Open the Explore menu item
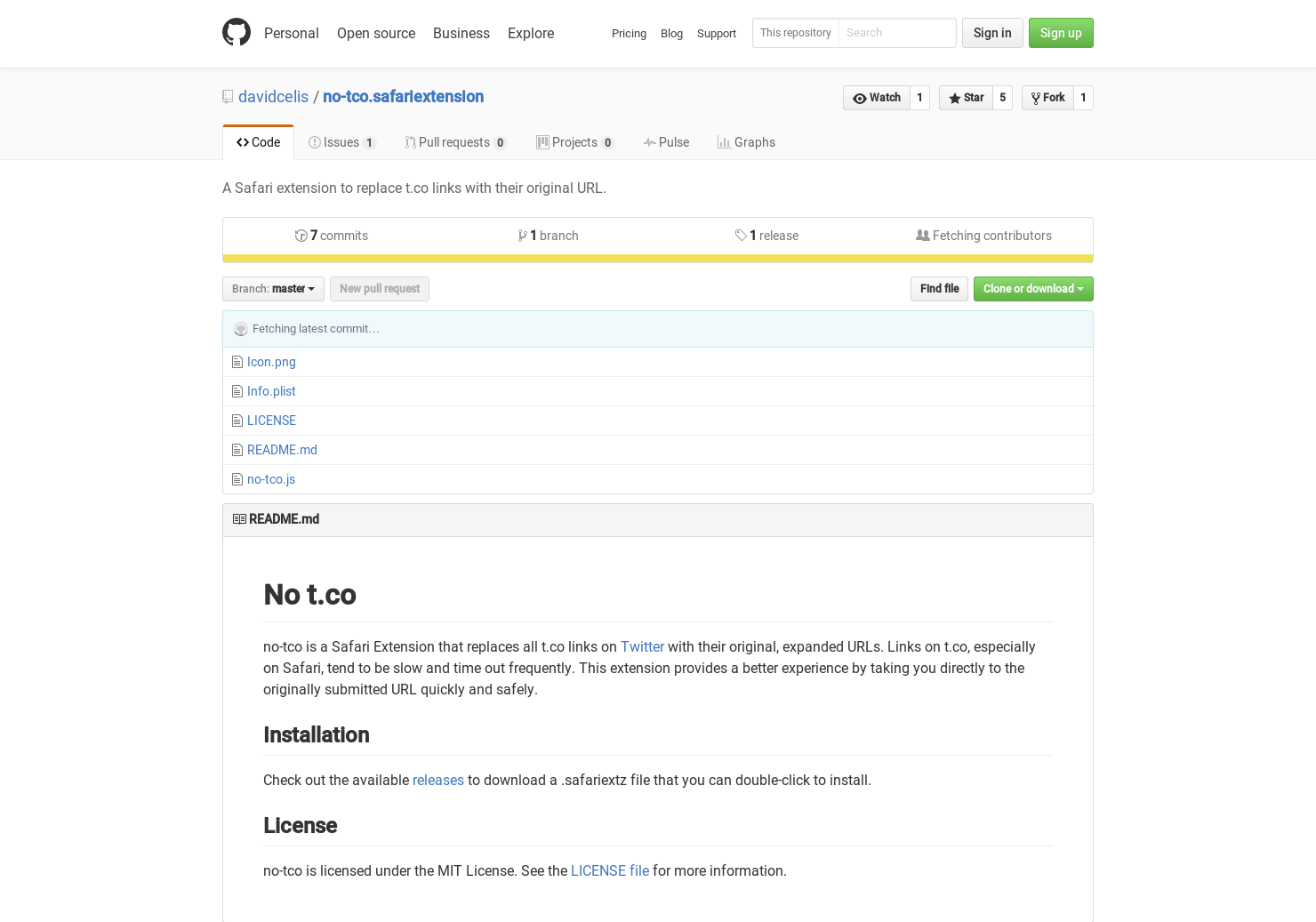The width and height of the screenshot is (1316, 922). (531, 33)
